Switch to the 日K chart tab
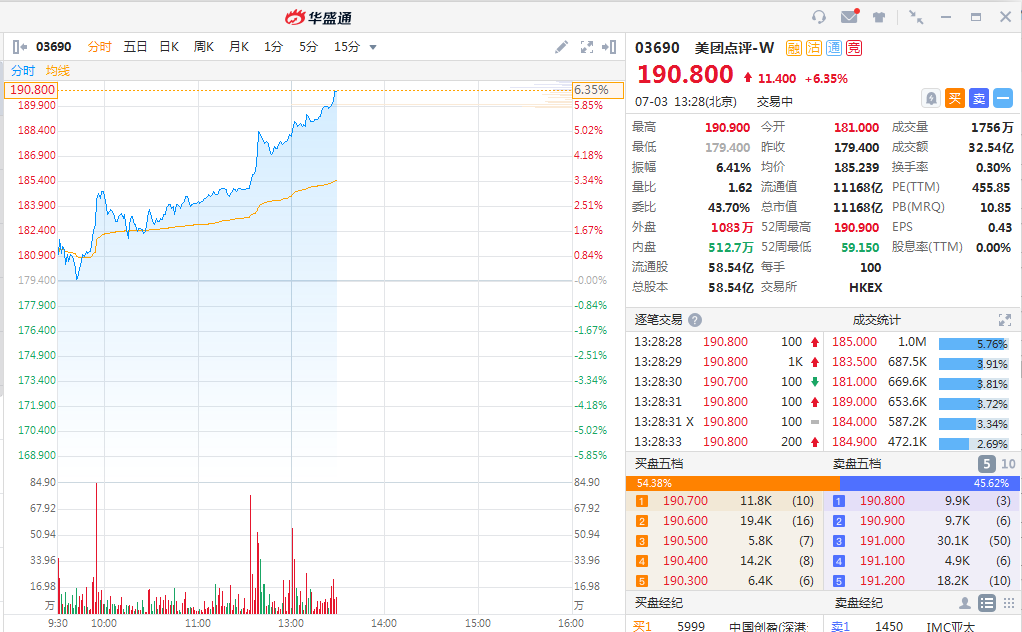Viewport: 1022px width, 632px height. click(x=169, y=47)
